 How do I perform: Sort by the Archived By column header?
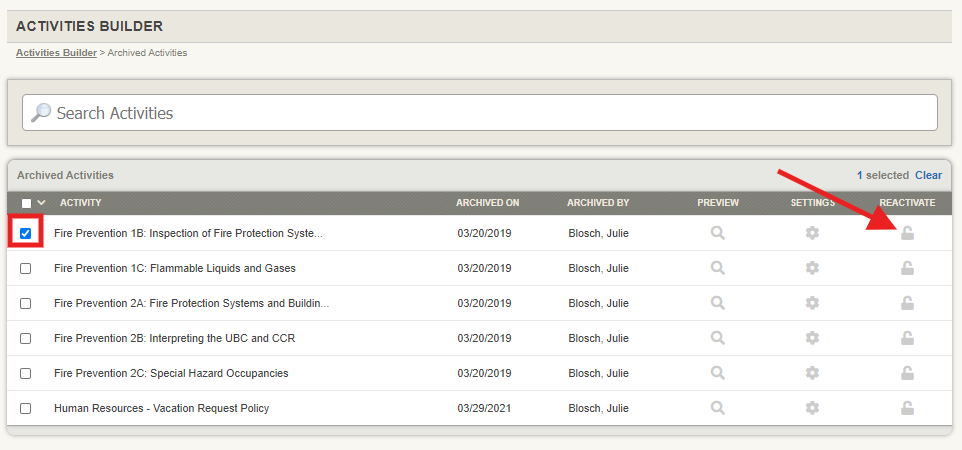597,203
